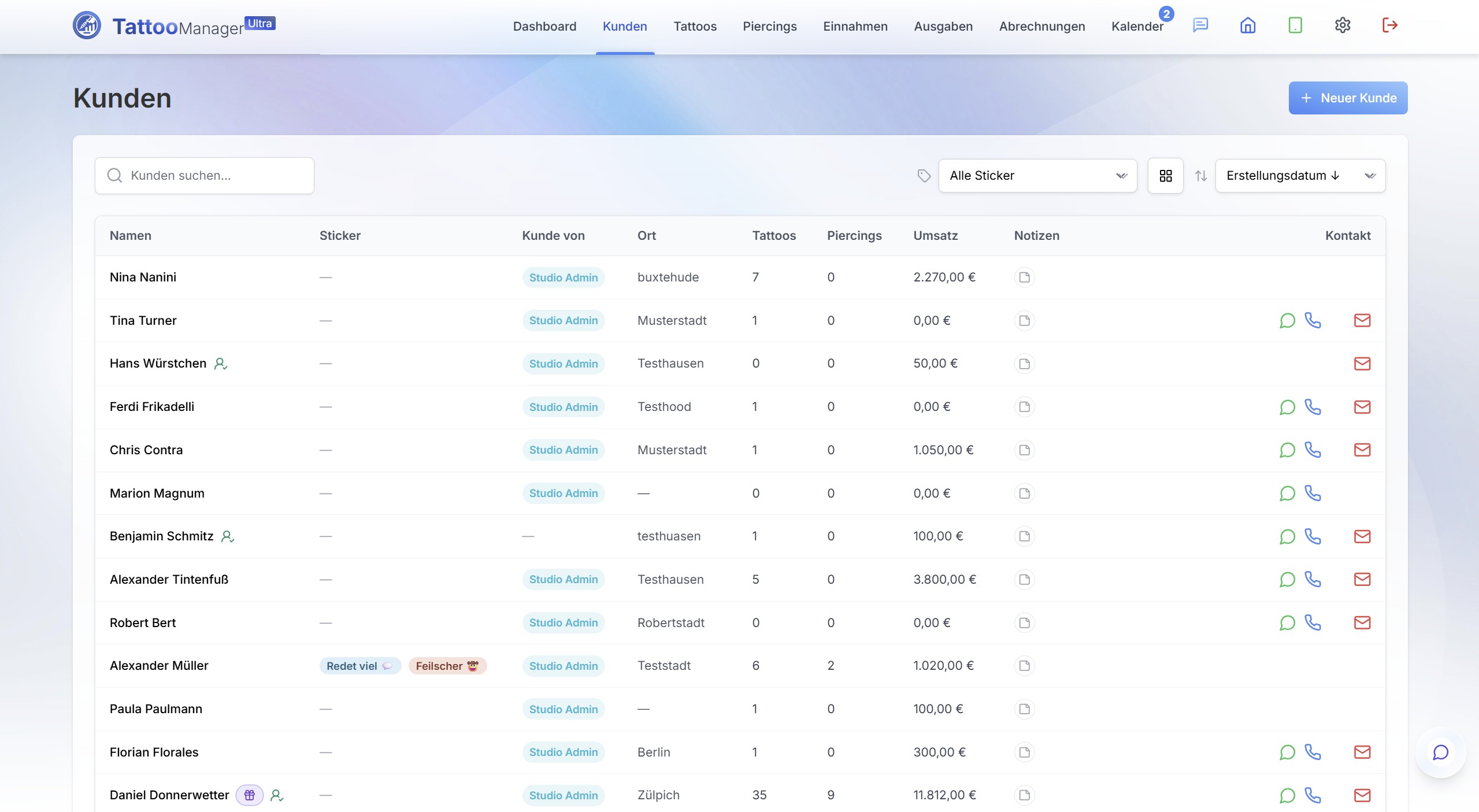The width and height of the screenshot is (1479, 812).
Task: Open the Abrechnungen tab
Action: [x=1042, y=27]
